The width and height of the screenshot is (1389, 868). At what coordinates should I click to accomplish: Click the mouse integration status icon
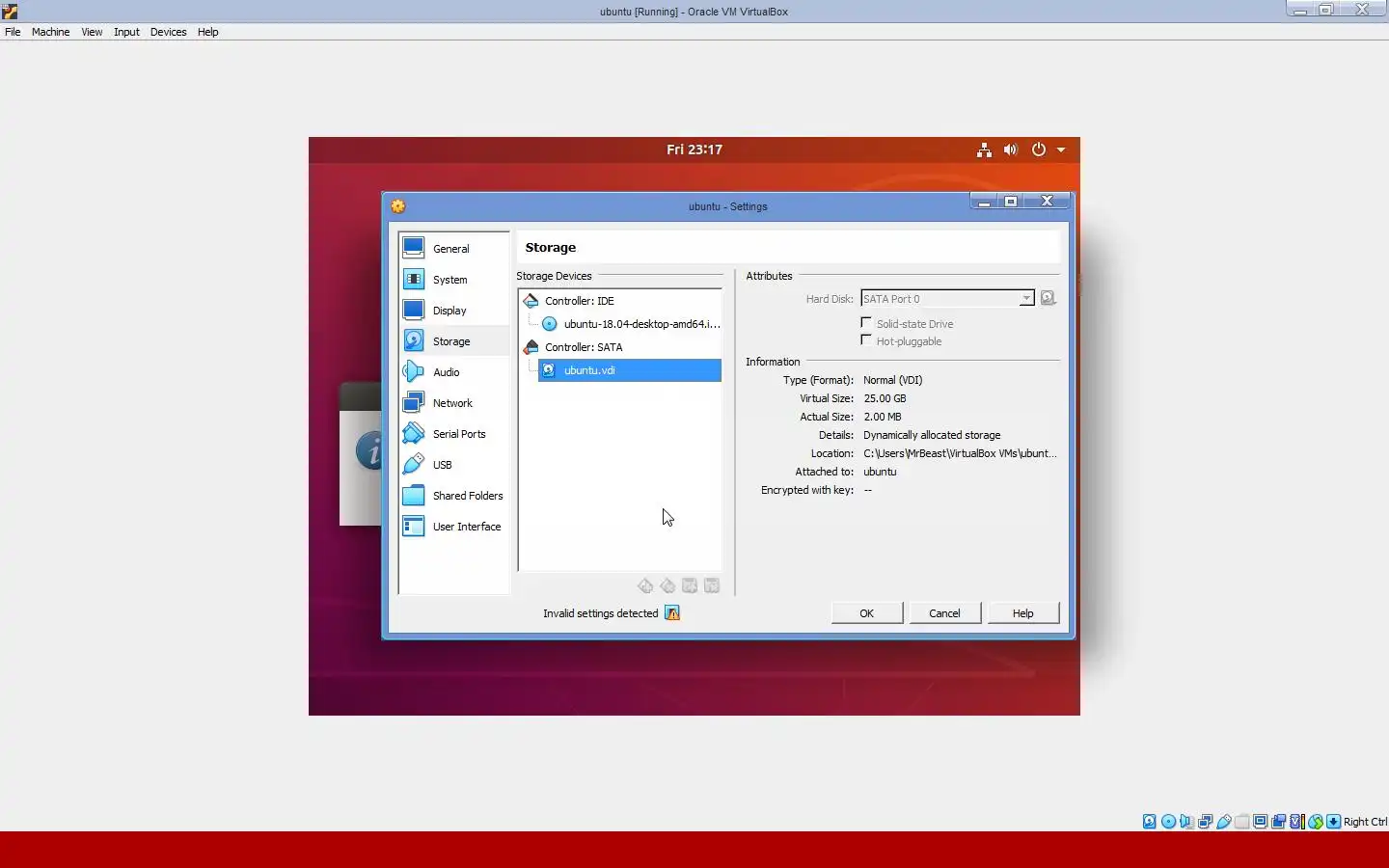[1316, 822]
